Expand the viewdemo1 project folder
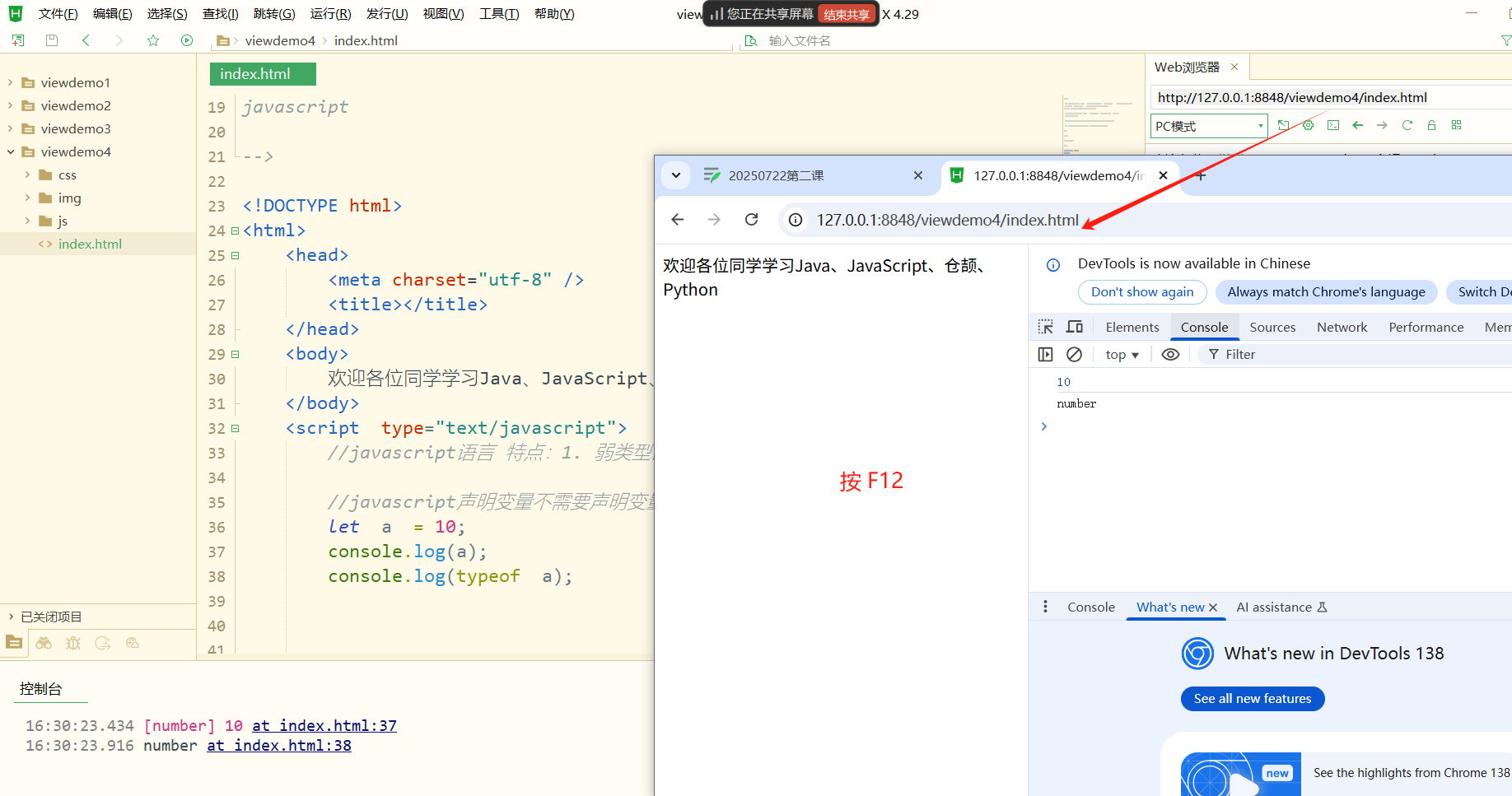Viewport: 1512px width, 796px height. (10, 82)
